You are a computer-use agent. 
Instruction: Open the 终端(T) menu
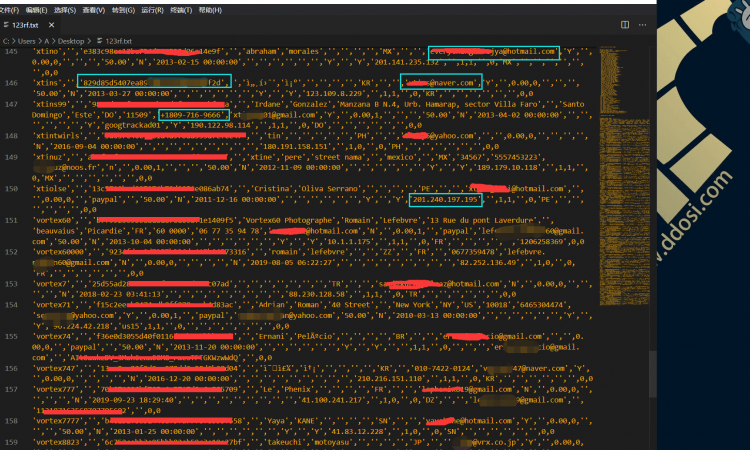point(181,10)
